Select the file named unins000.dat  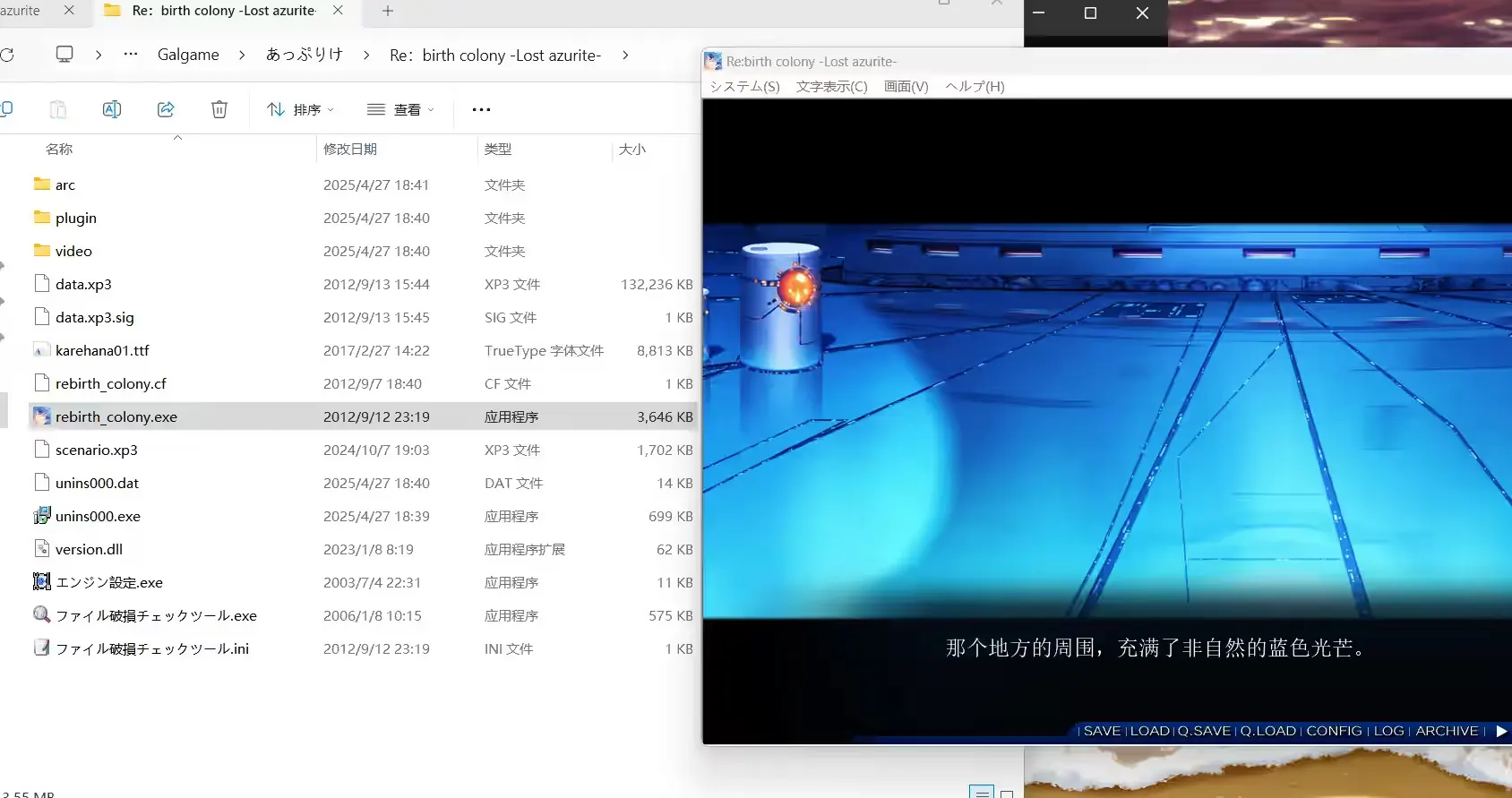98,483
